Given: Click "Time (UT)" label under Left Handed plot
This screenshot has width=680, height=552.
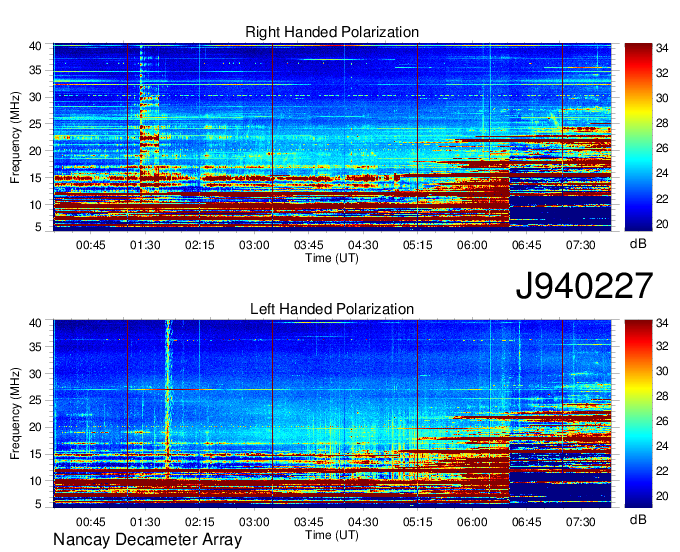Looking at the screenshot, I should click(332, 535).
